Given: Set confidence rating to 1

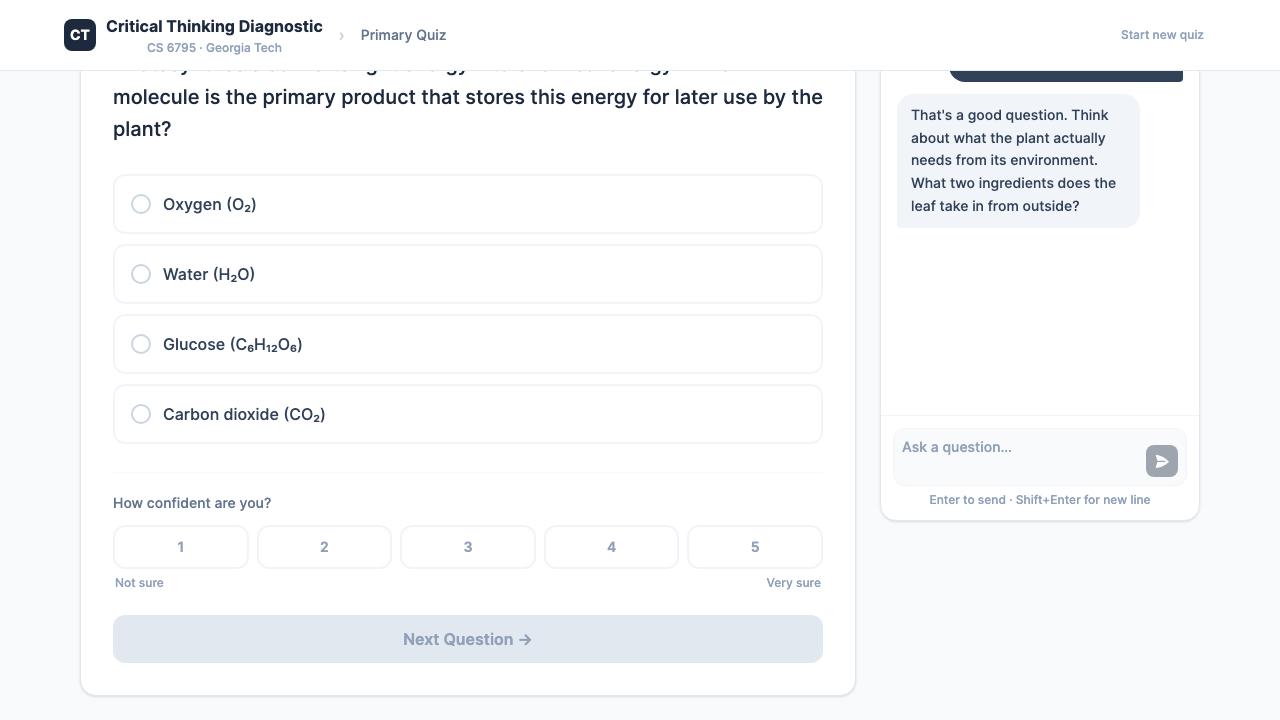Looking at the screenshot, I should tap(180, 547).
